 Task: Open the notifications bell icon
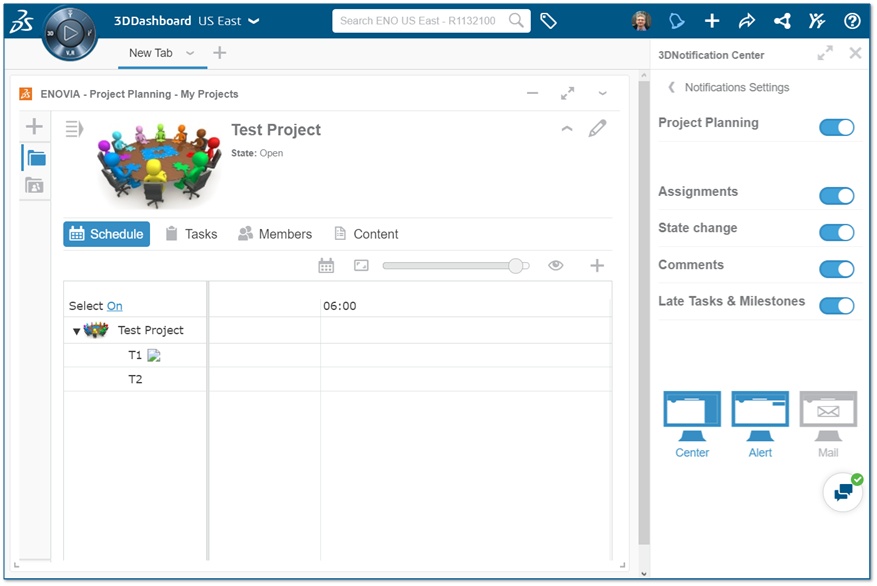point(676,21)
